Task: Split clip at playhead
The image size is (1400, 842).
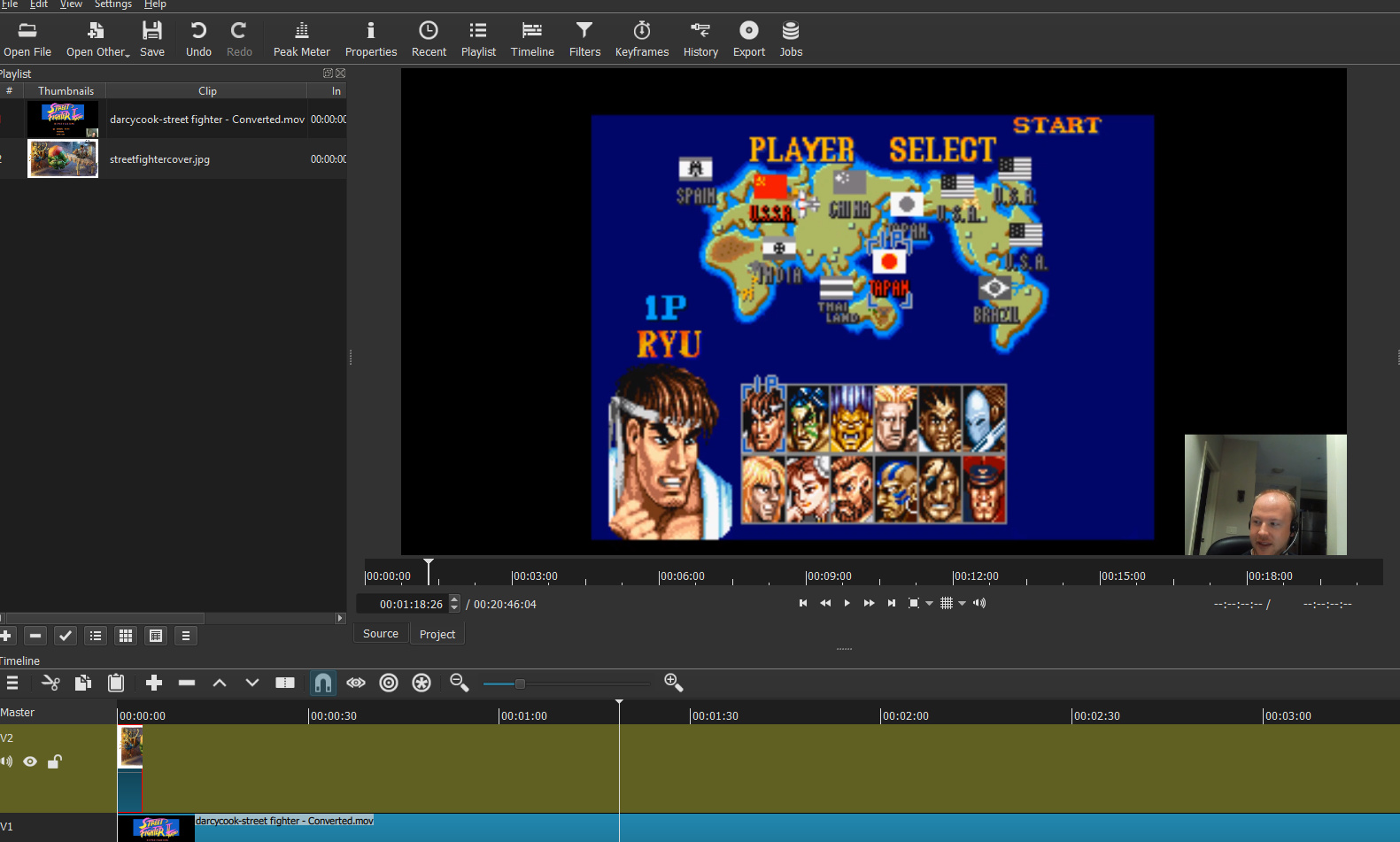Action: click(x=285, y=683)
